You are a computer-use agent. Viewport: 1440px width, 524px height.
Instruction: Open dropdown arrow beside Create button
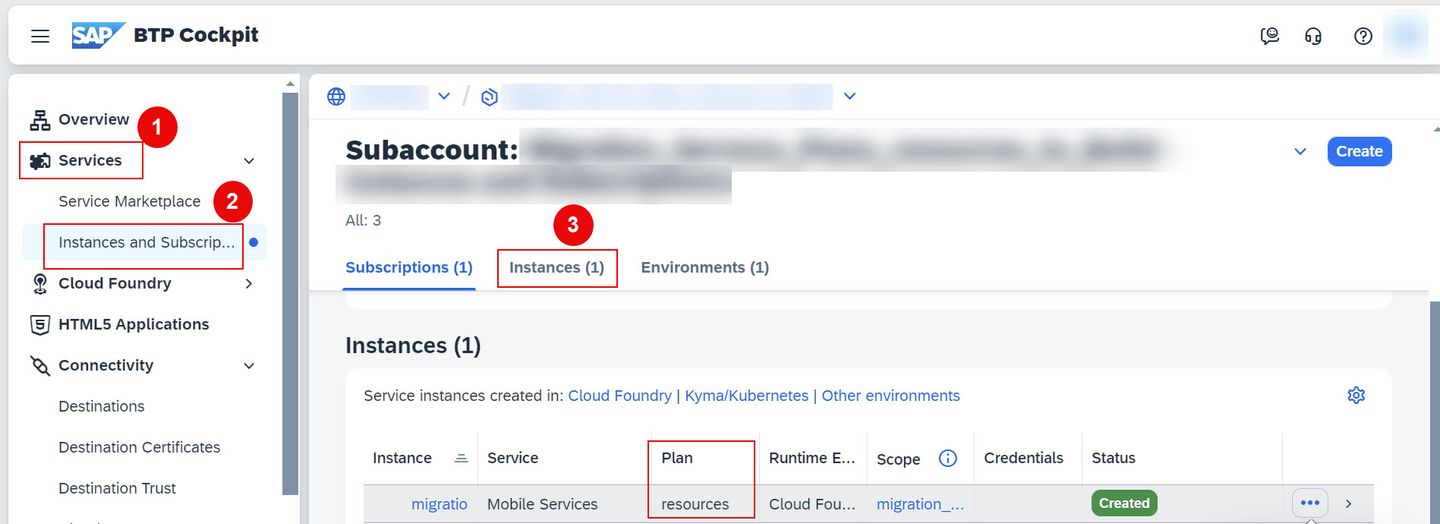tap(1300, 152)
